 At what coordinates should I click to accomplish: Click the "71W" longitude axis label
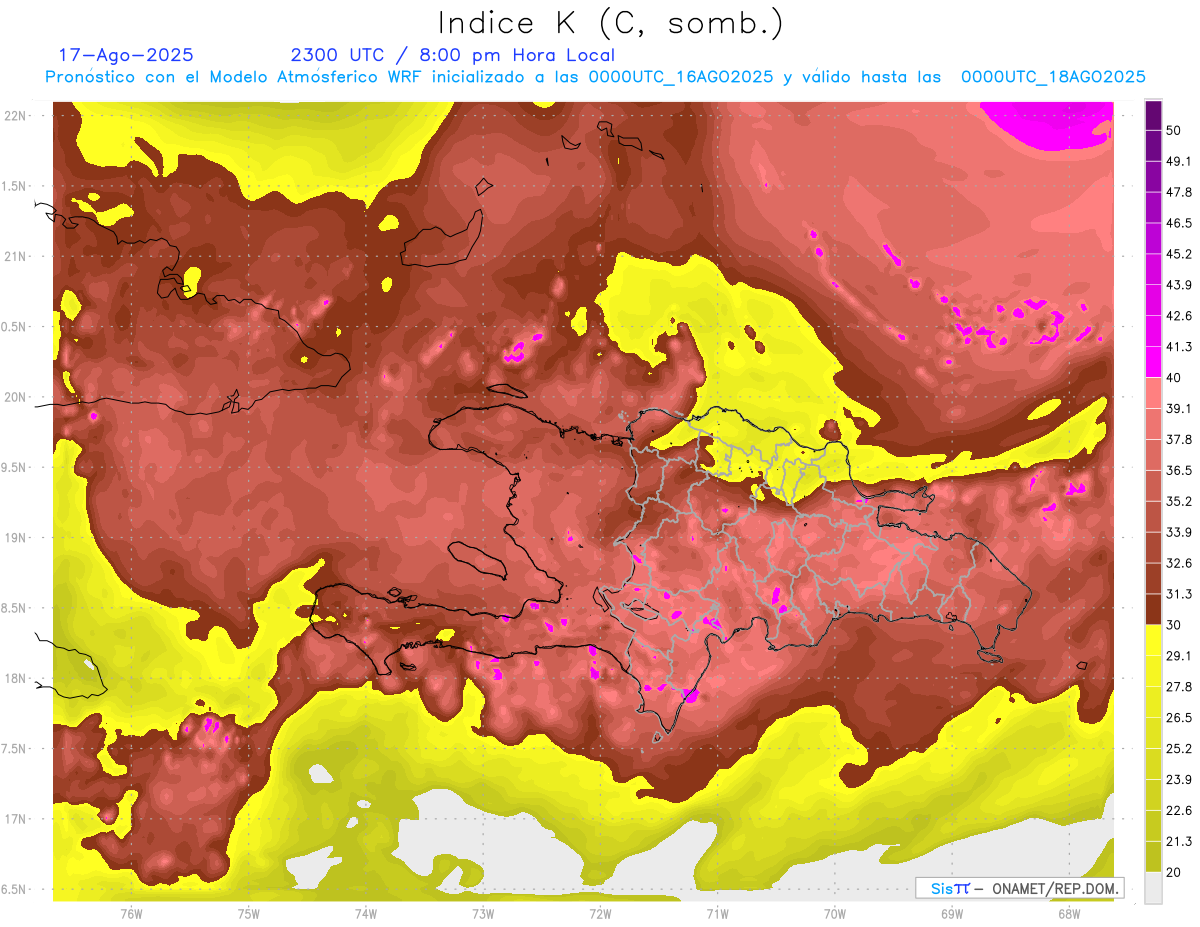717,914
